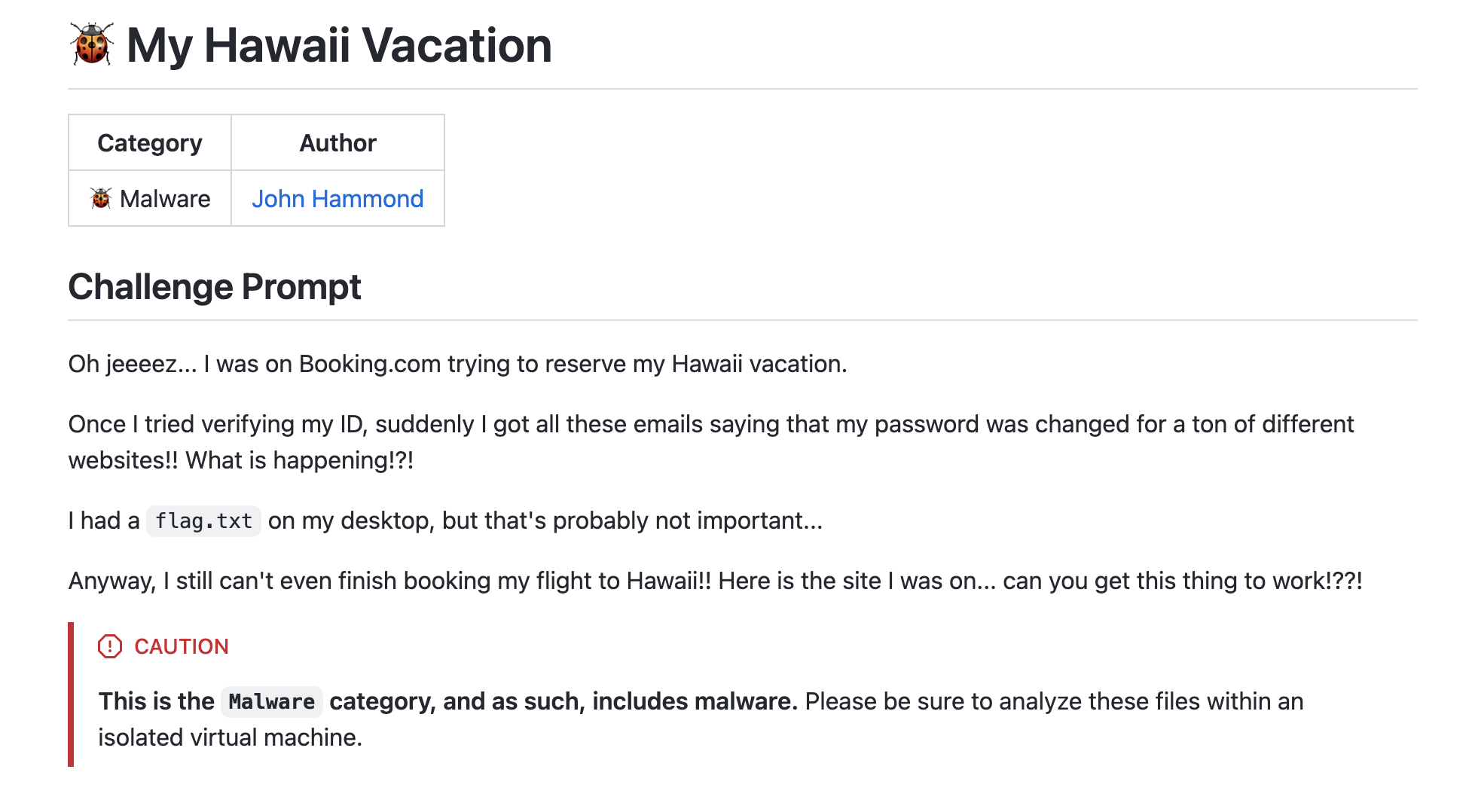Click the "My Hawaii Vacation" title heading
Screen dimensions: 1472x812
(x=339, y=45)
